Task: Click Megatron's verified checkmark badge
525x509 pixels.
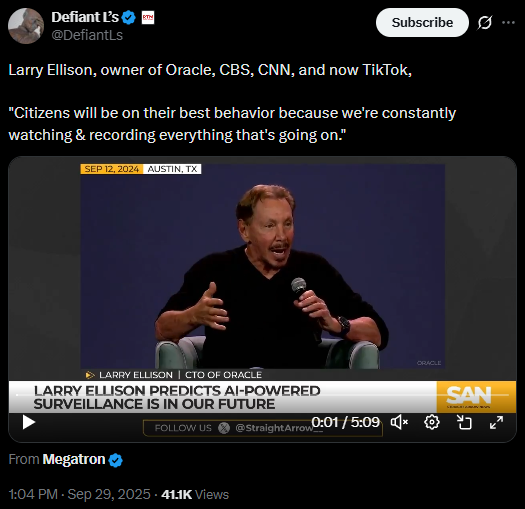Action: 116,460
